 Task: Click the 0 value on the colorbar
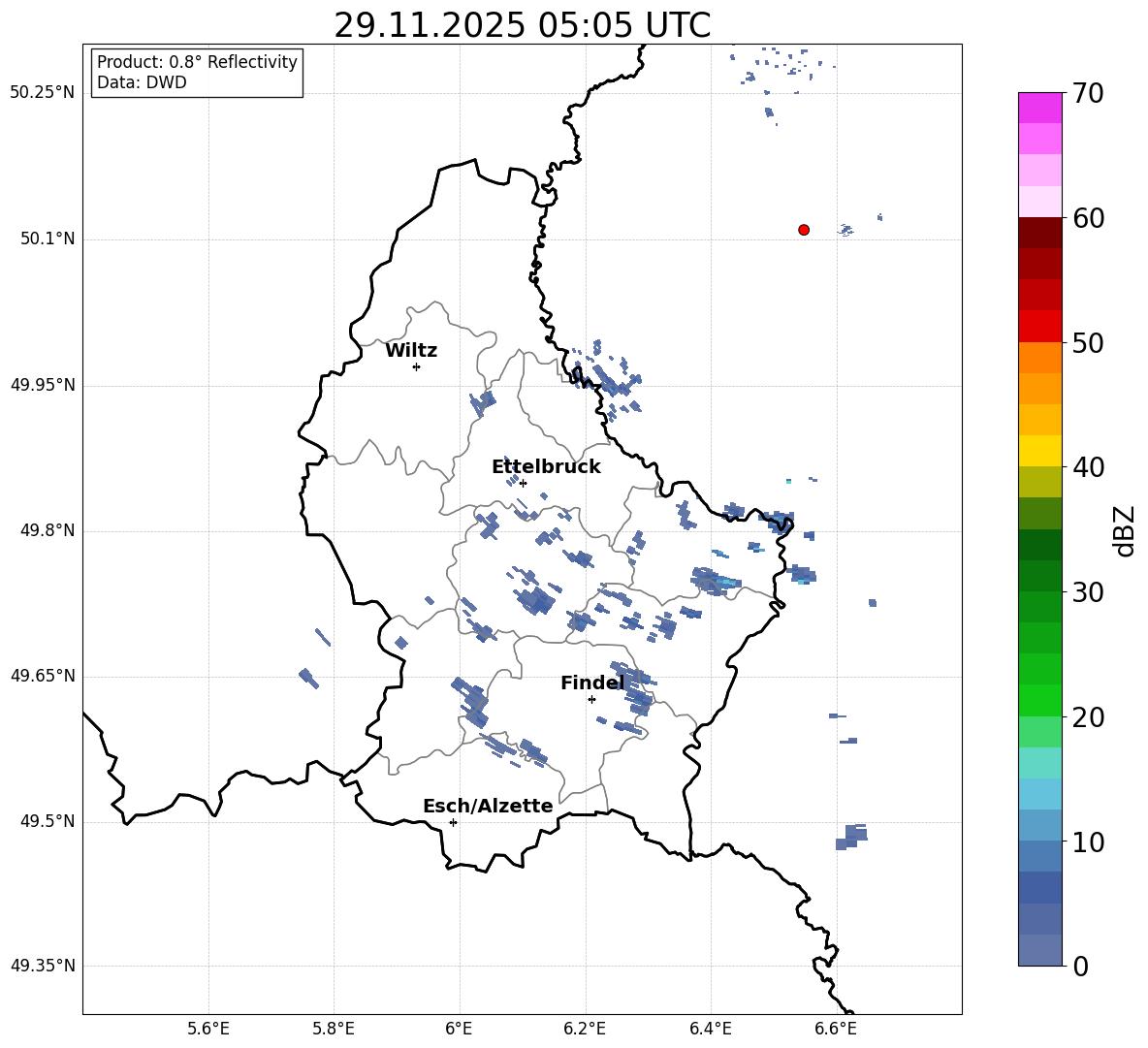[x=1080, y=966]
